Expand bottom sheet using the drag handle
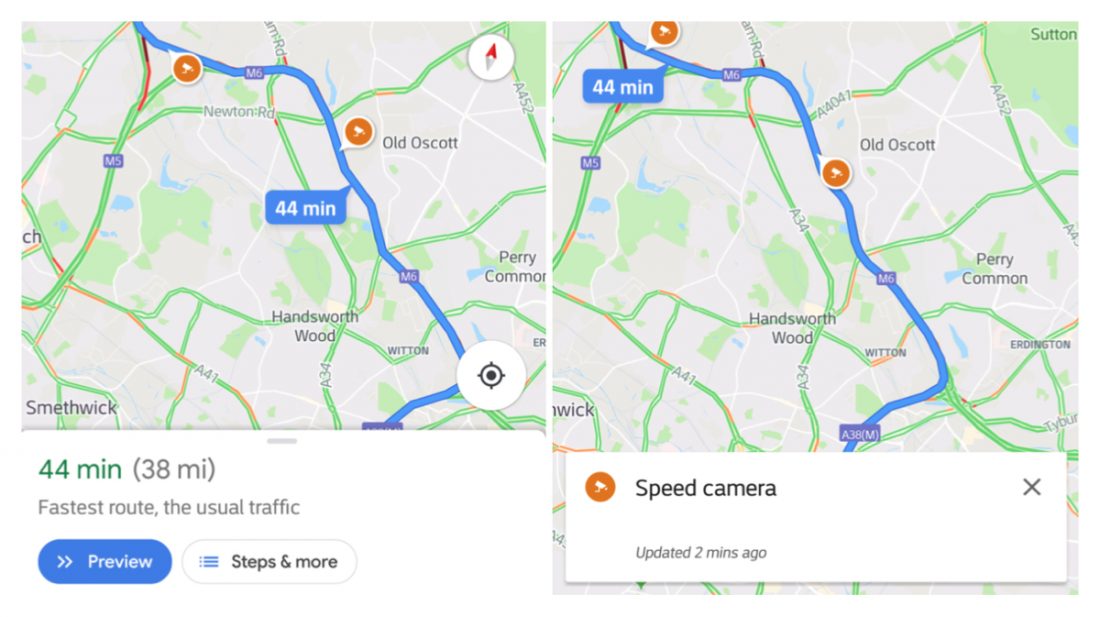 (x=282, y=441)
